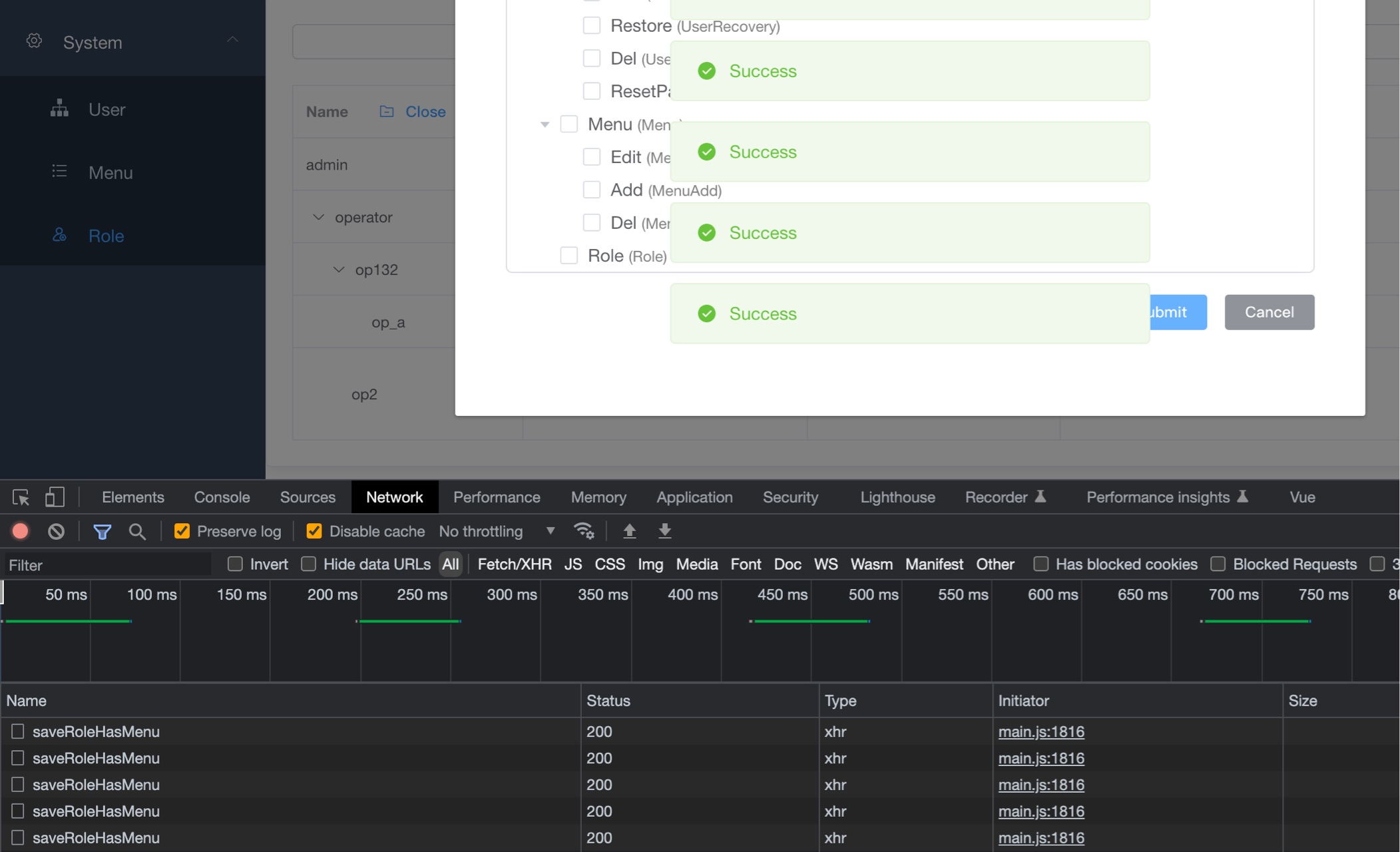Open network search magnifier

[137, 531]
